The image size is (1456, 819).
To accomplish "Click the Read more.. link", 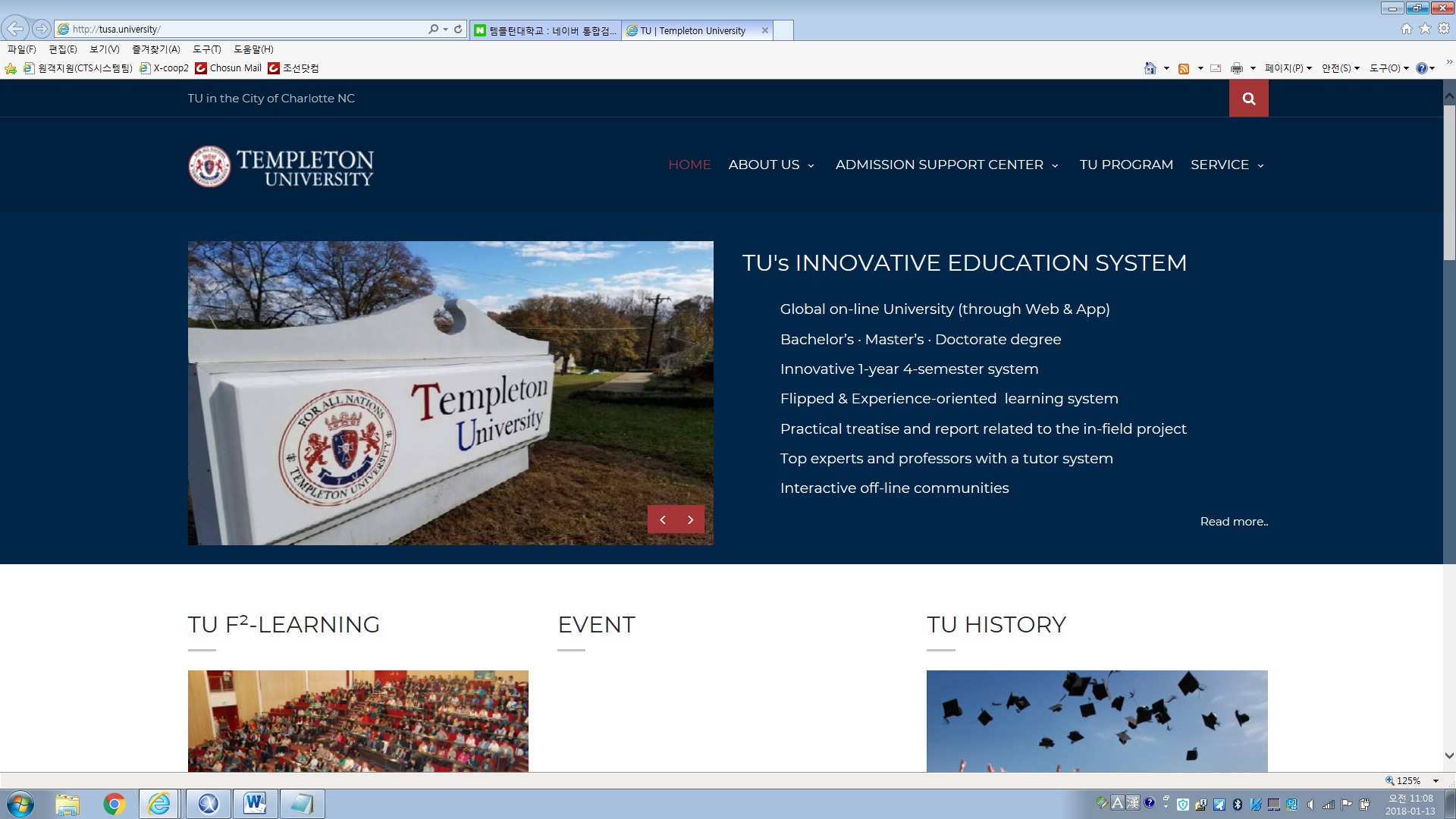I will point(1233,522).
